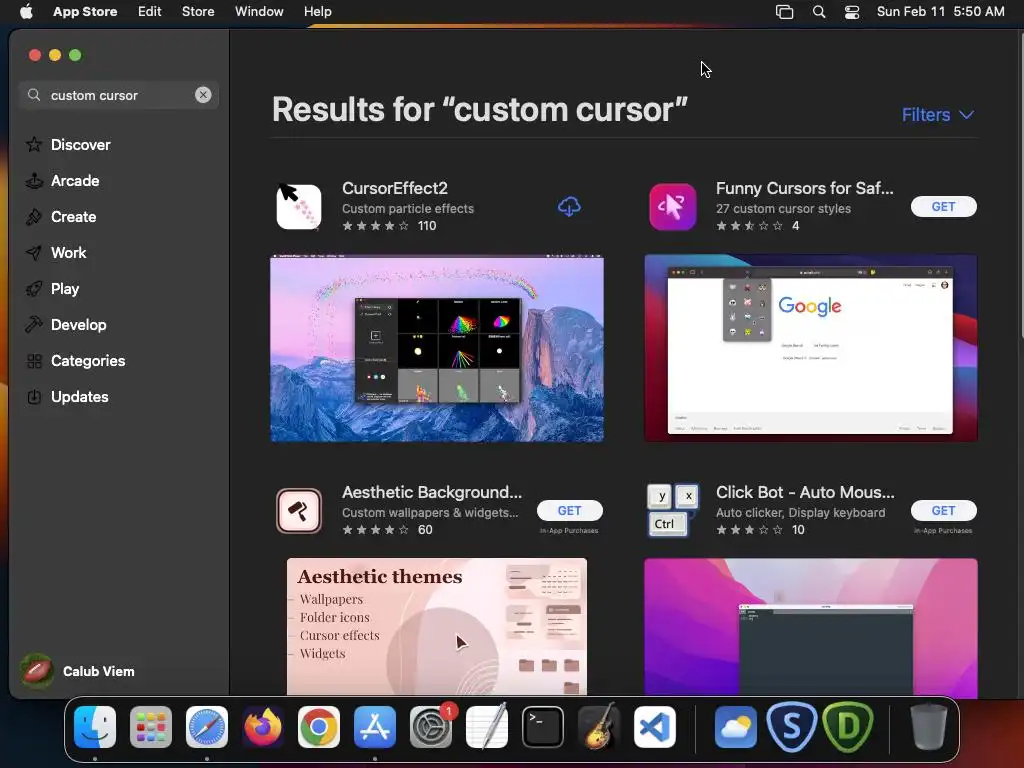Launch Safari from the Dock
The height and width of the screenshot is (768, 1024).
pyautogui.click(x=207, y=727)
